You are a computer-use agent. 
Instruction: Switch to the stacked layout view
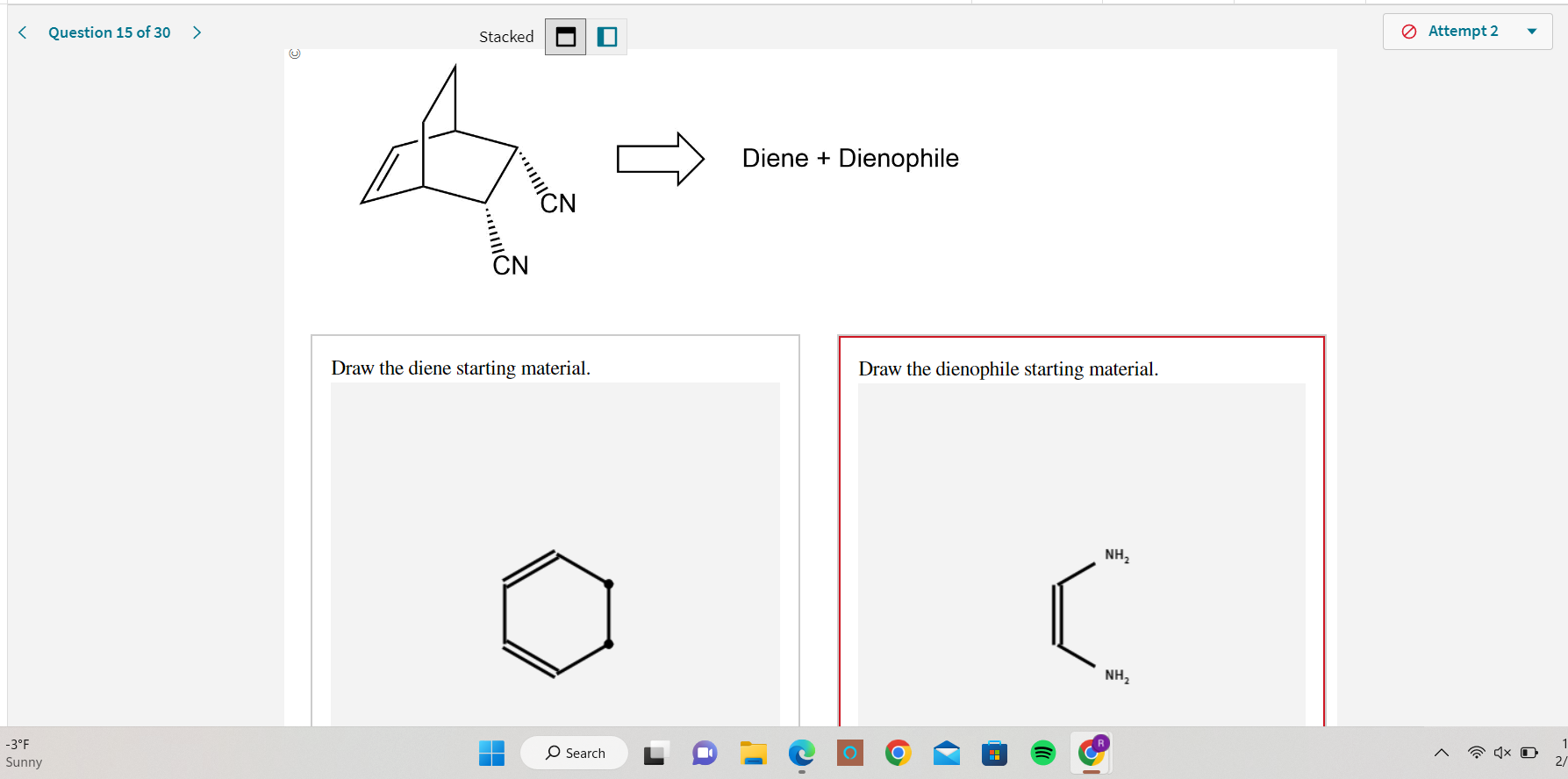pos(566,37)
